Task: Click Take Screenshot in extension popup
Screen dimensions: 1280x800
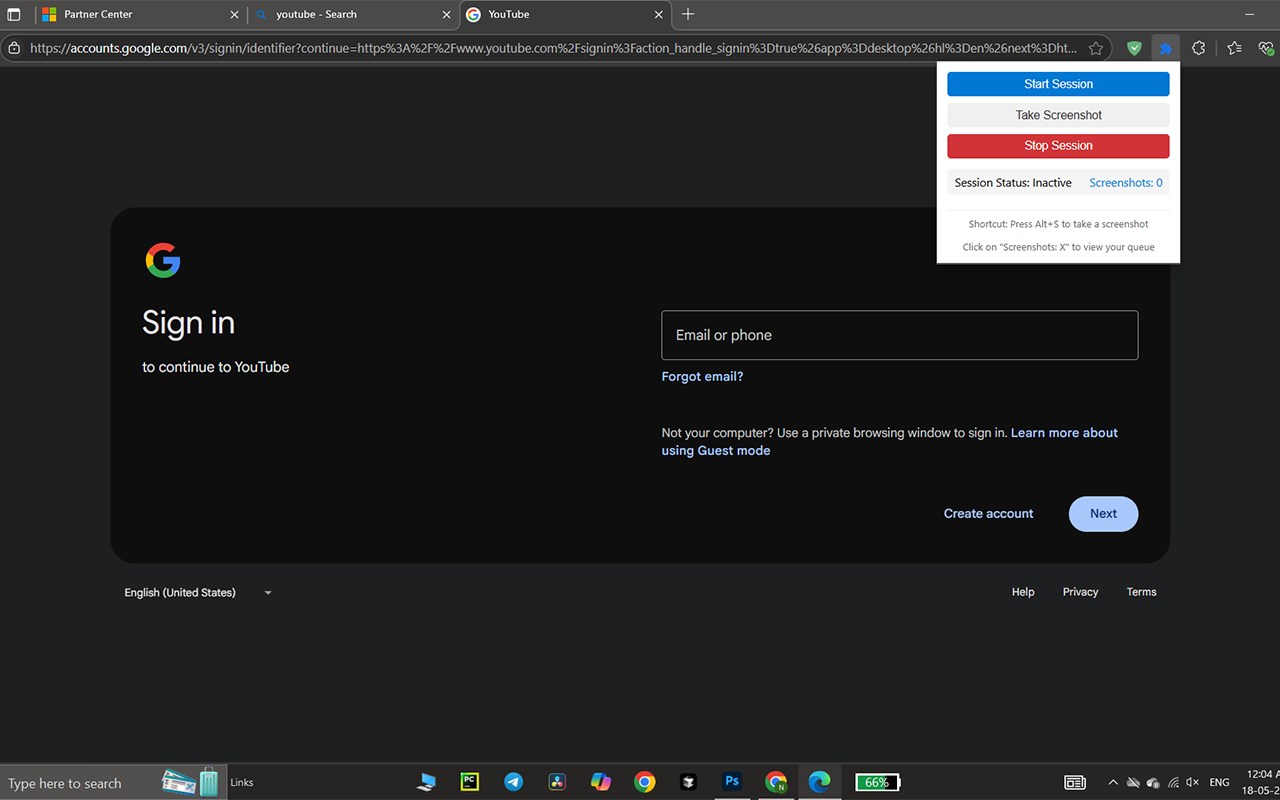Action: coord(1058,115)
